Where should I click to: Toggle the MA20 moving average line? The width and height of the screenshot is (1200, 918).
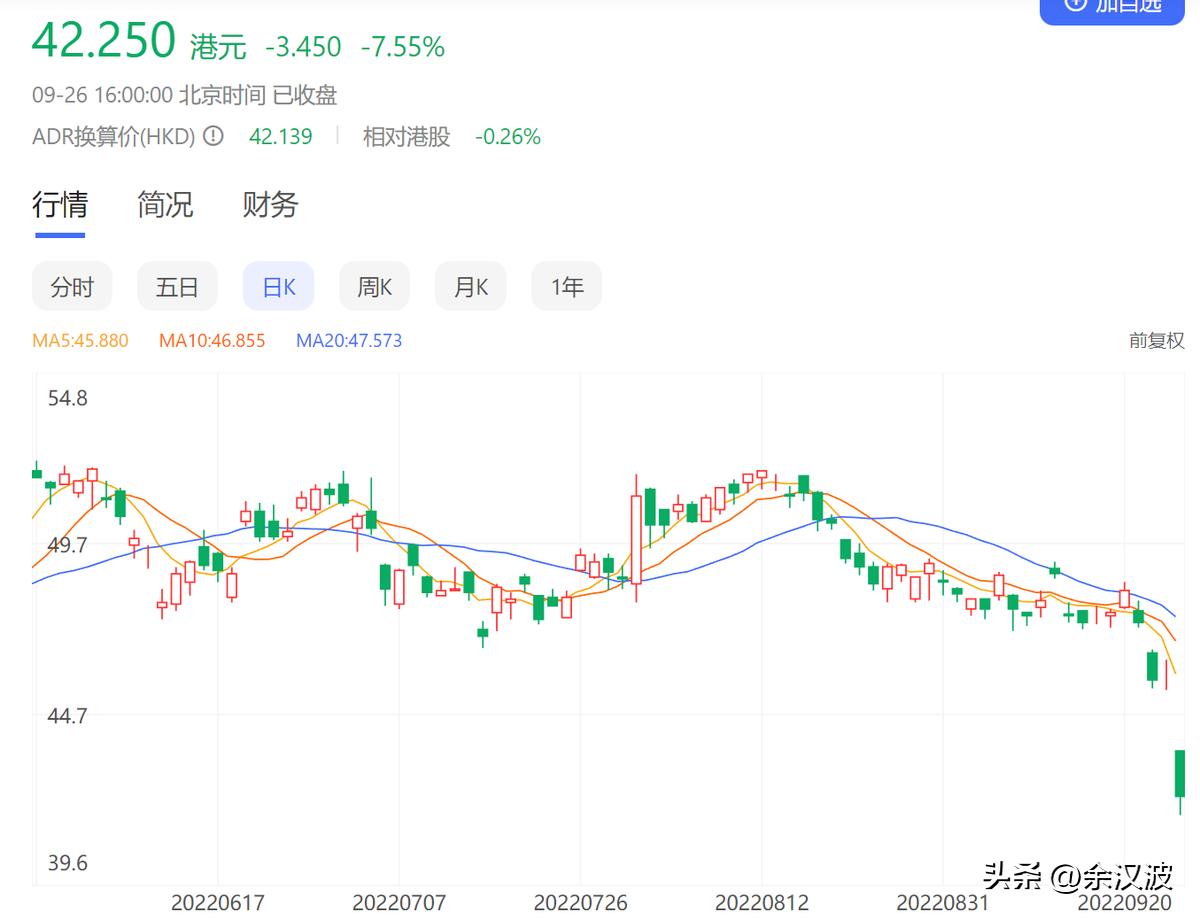[x=350, y=340]
